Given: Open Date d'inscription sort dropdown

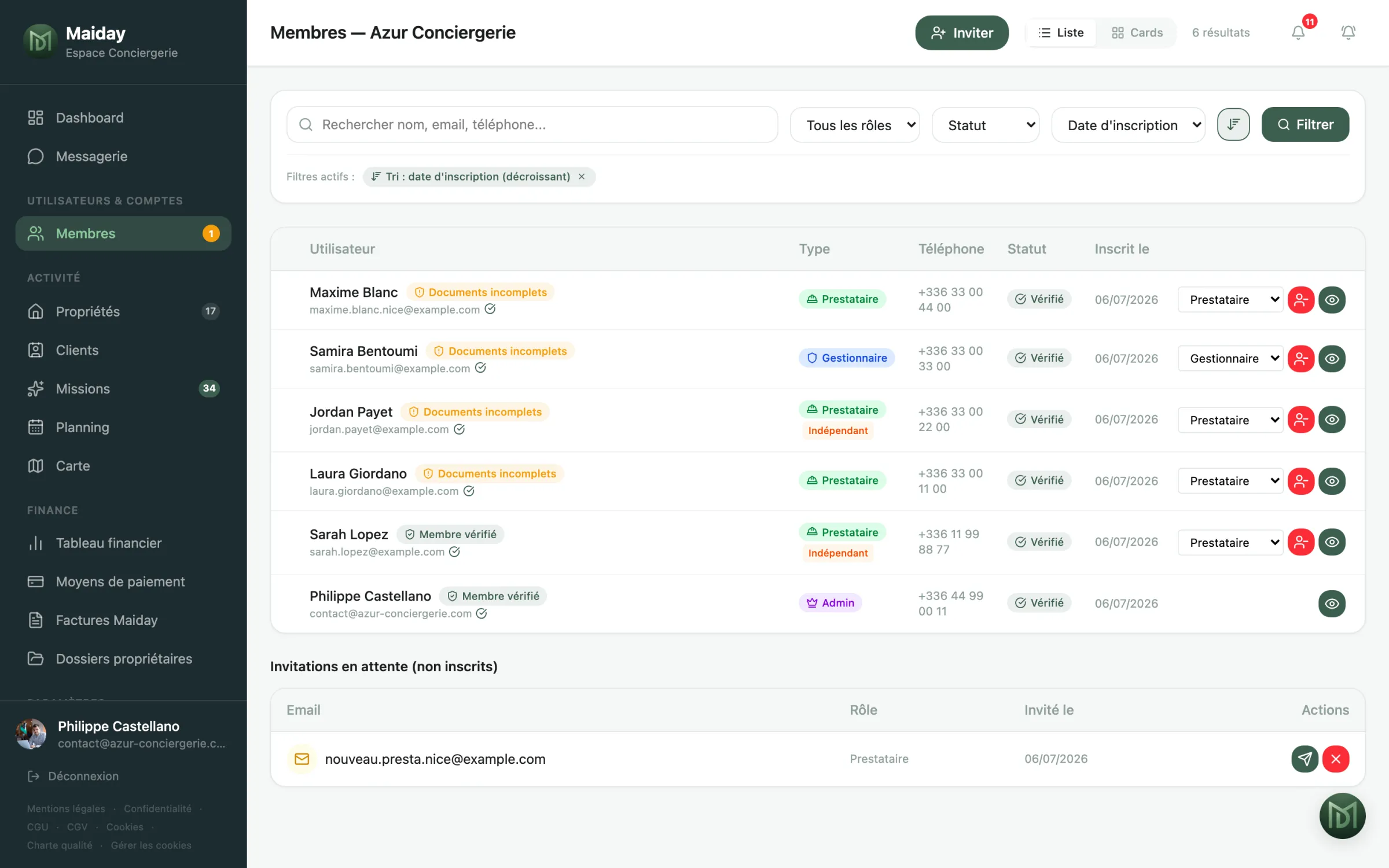Looking at the screenshot, I should [x=1129, y=125].
